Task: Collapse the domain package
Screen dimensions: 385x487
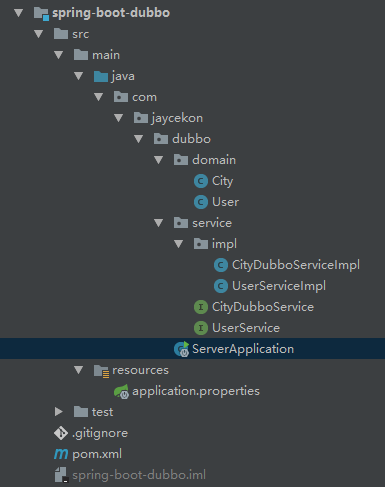Action: pyautogui.click(x=159, y=160)
